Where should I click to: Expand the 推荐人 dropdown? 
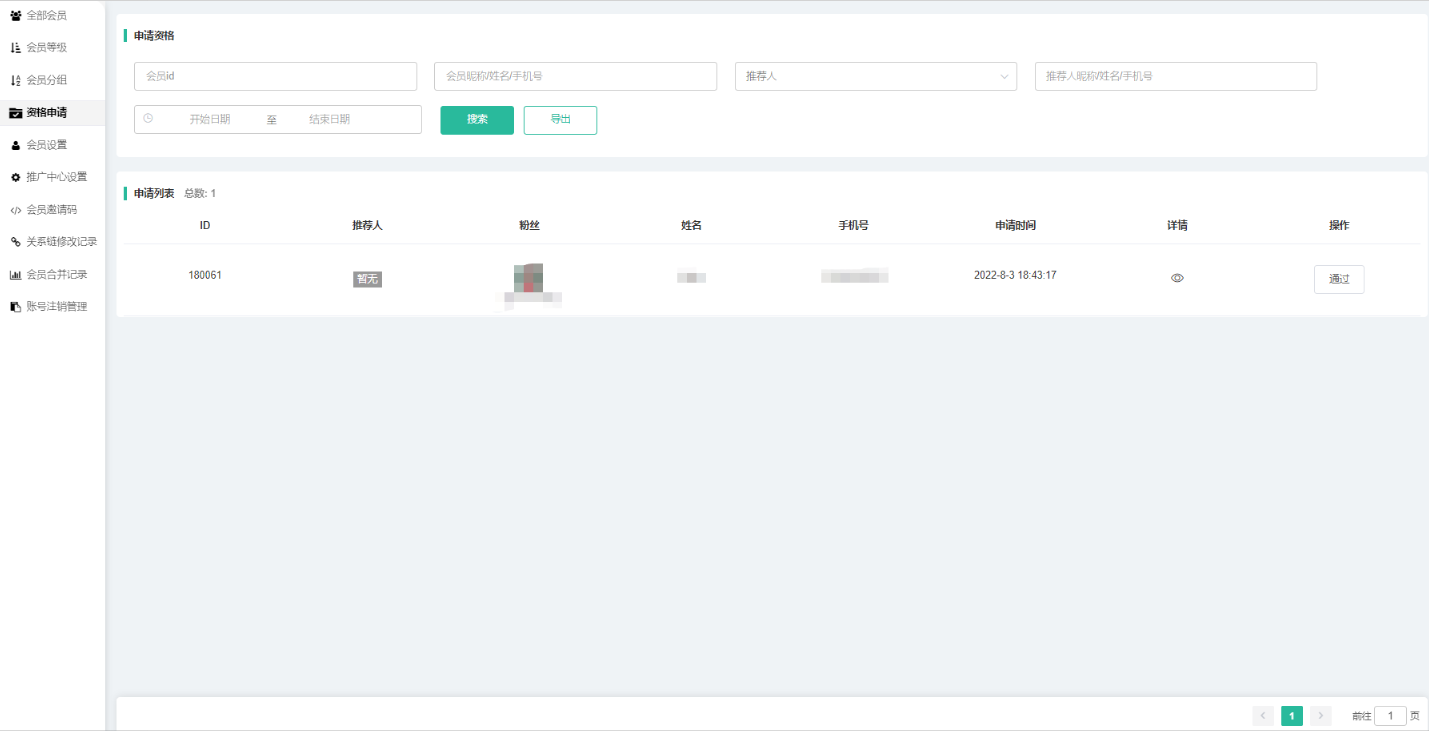pyautogui.click(x=875, y=77)
